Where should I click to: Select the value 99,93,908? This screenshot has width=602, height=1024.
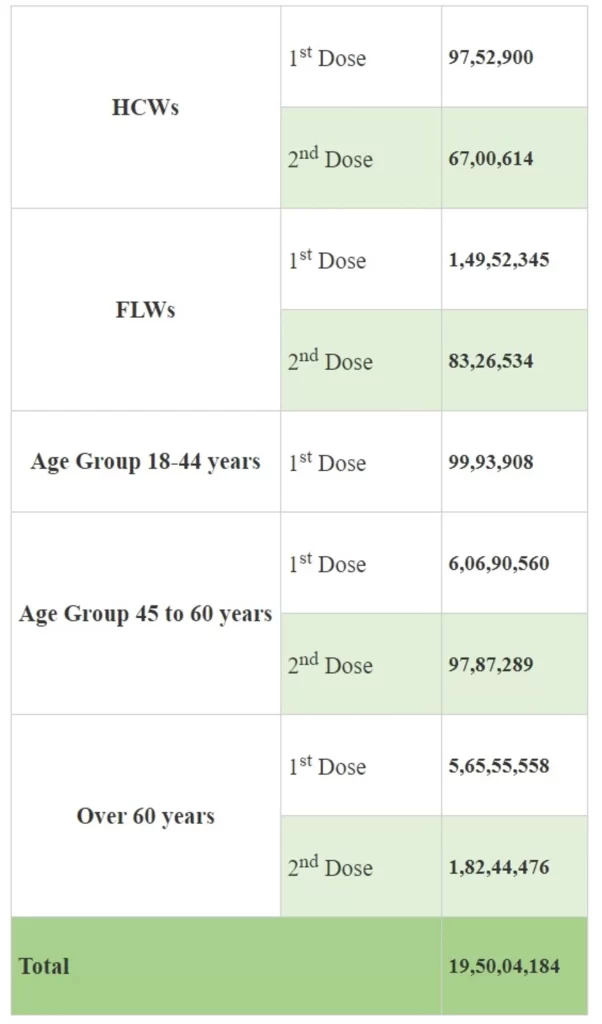pyautogui.click(x=491, y=462)
